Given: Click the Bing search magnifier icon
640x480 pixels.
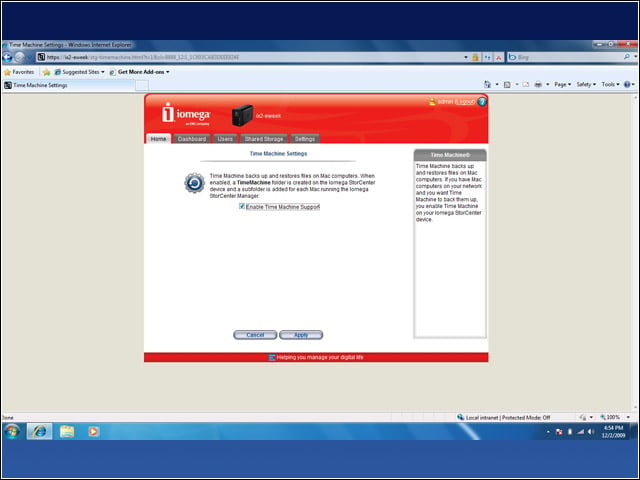Looking at the screenshot, I should [x=627, y=57].
